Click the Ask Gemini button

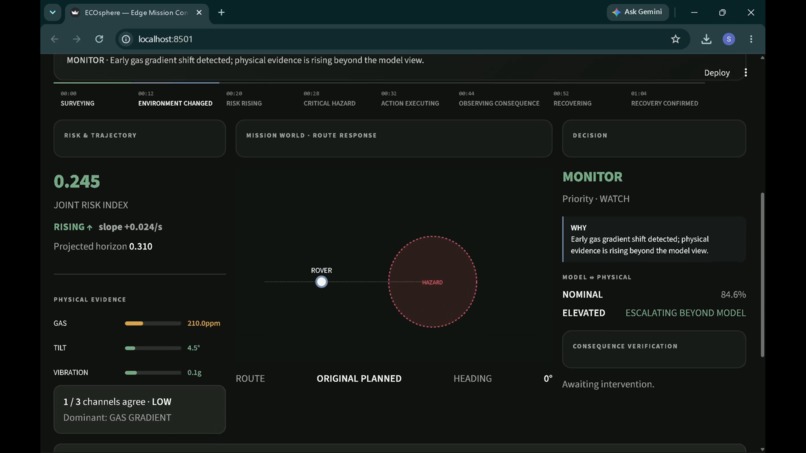tap(637, 12)
